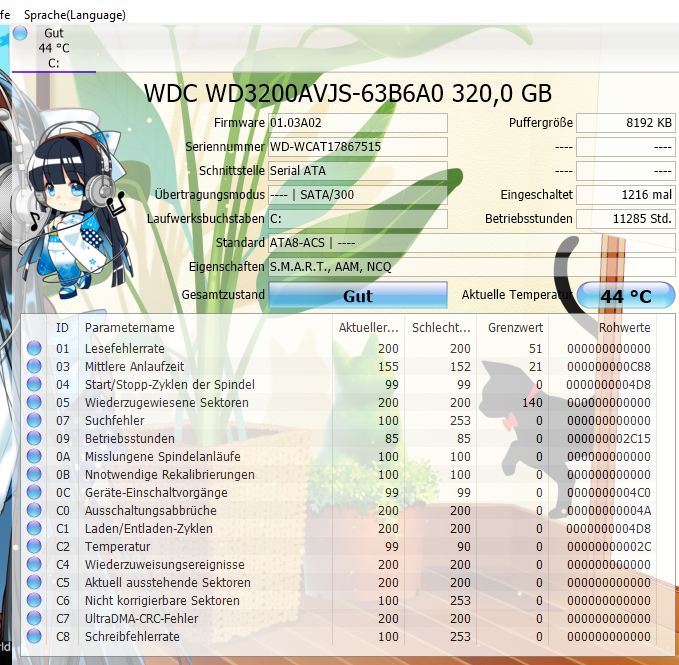Click status orb of Wiederzuweisungsereignisse row
Image resolution: width=679 pixels, height=665 pixels.
(34, 564)
